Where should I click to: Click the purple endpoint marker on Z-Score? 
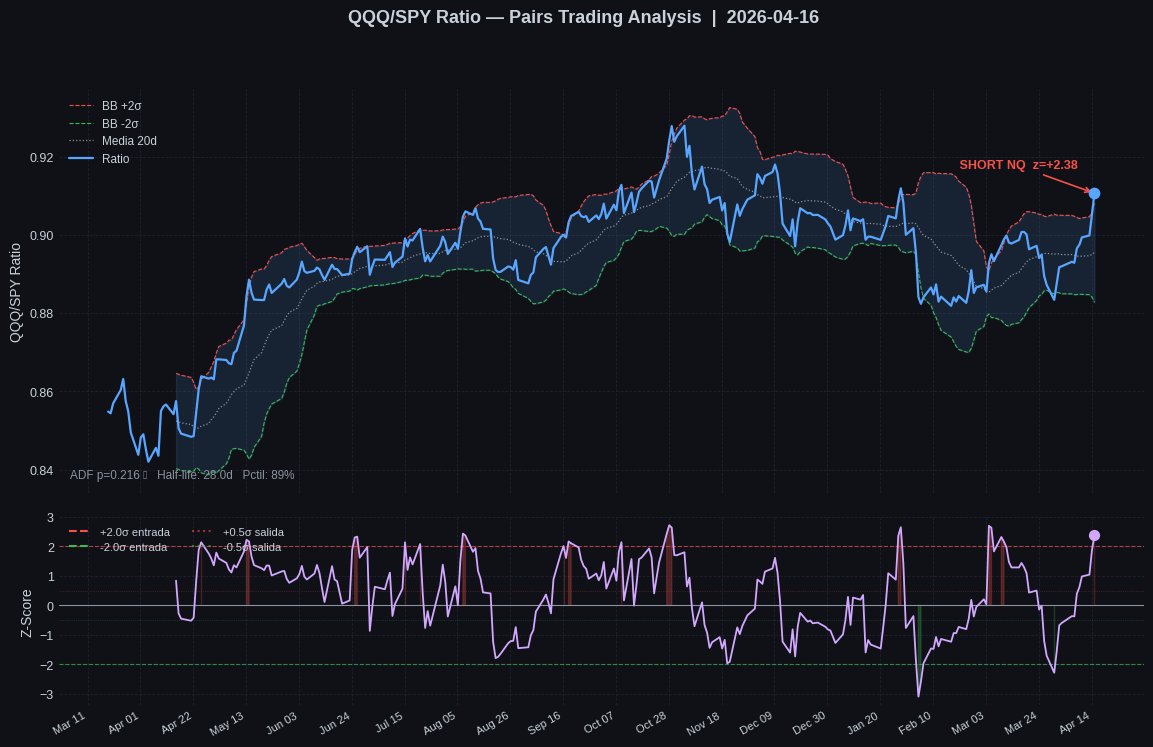coord(1093,536)
